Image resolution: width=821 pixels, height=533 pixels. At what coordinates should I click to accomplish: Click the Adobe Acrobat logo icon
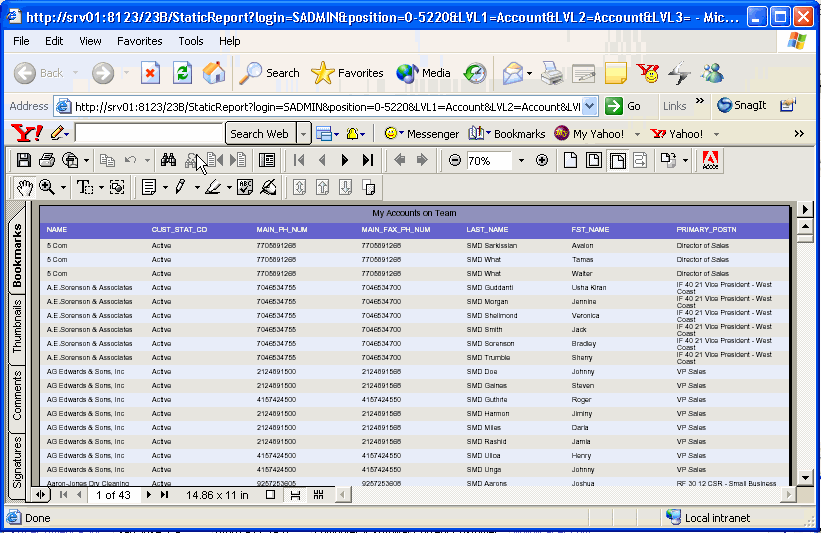point(711,160)
